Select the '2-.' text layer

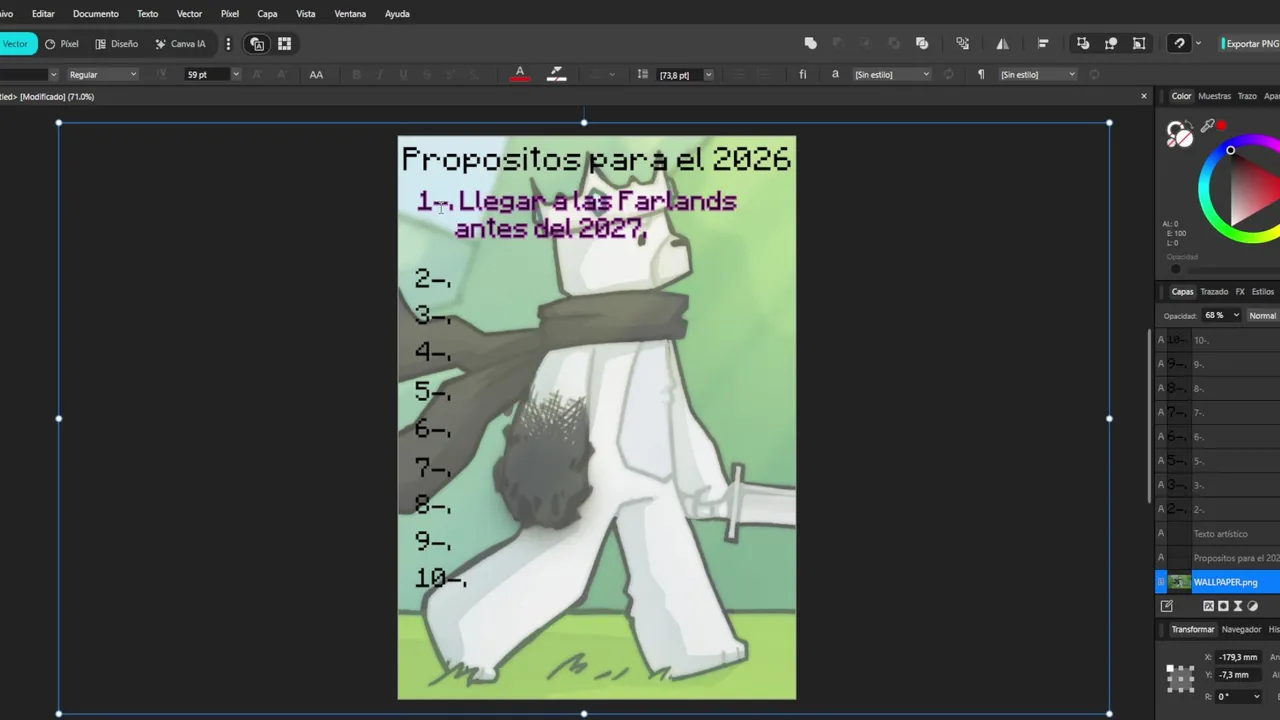(x=1218, y=510)
